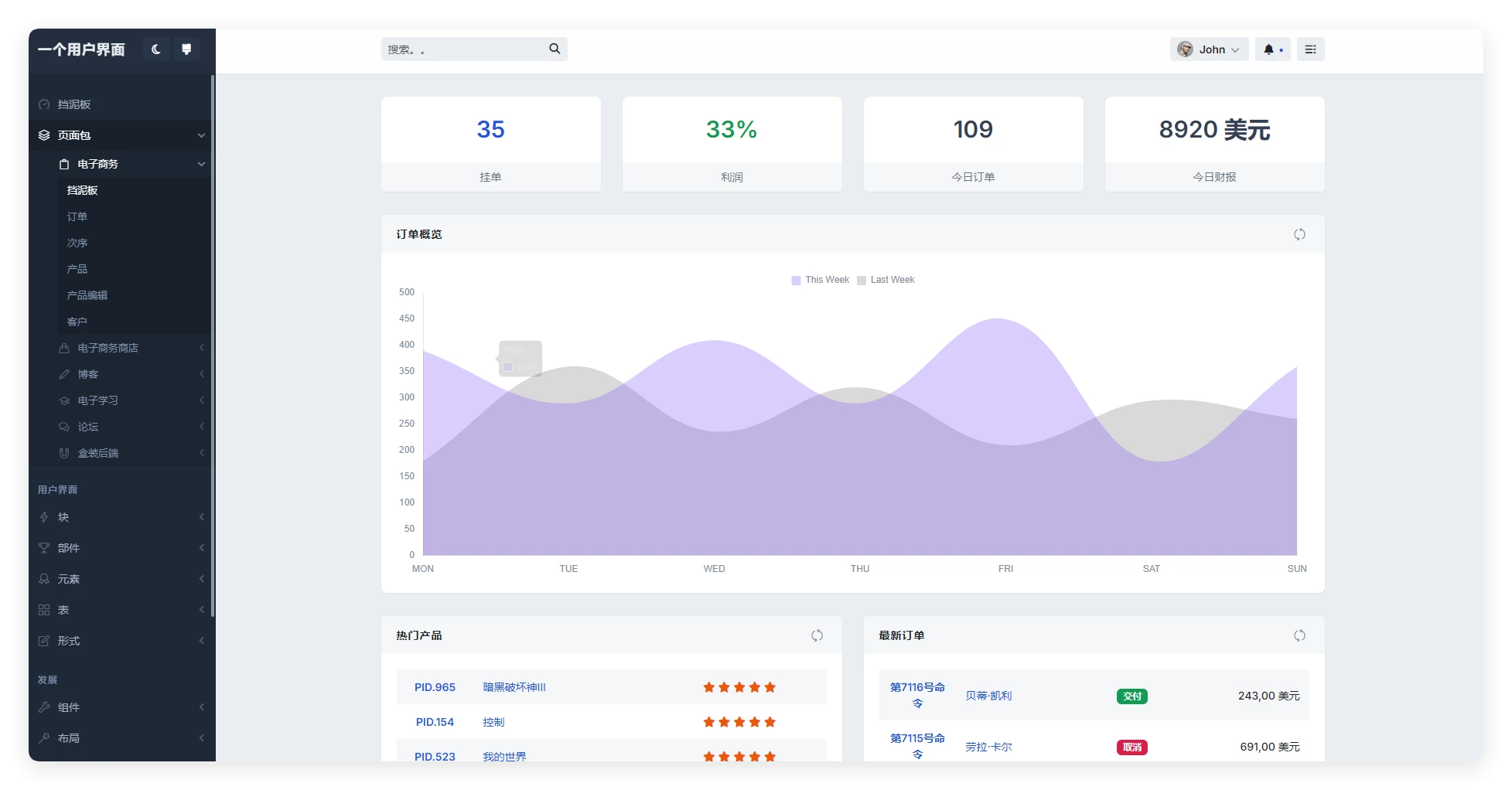Refresh the 热门产品 block
Viewport: 1512px width, 790px height.
(817, 635)
